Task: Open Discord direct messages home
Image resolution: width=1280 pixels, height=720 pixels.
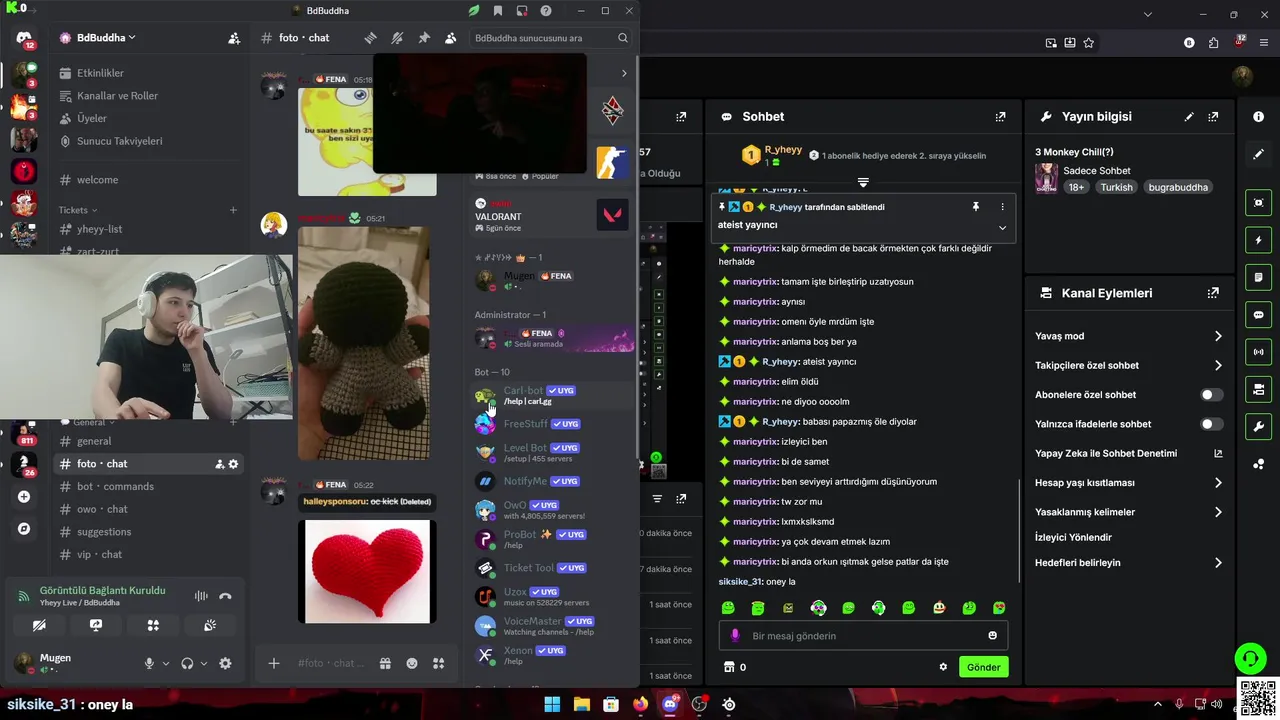Action: coord(24,38)
